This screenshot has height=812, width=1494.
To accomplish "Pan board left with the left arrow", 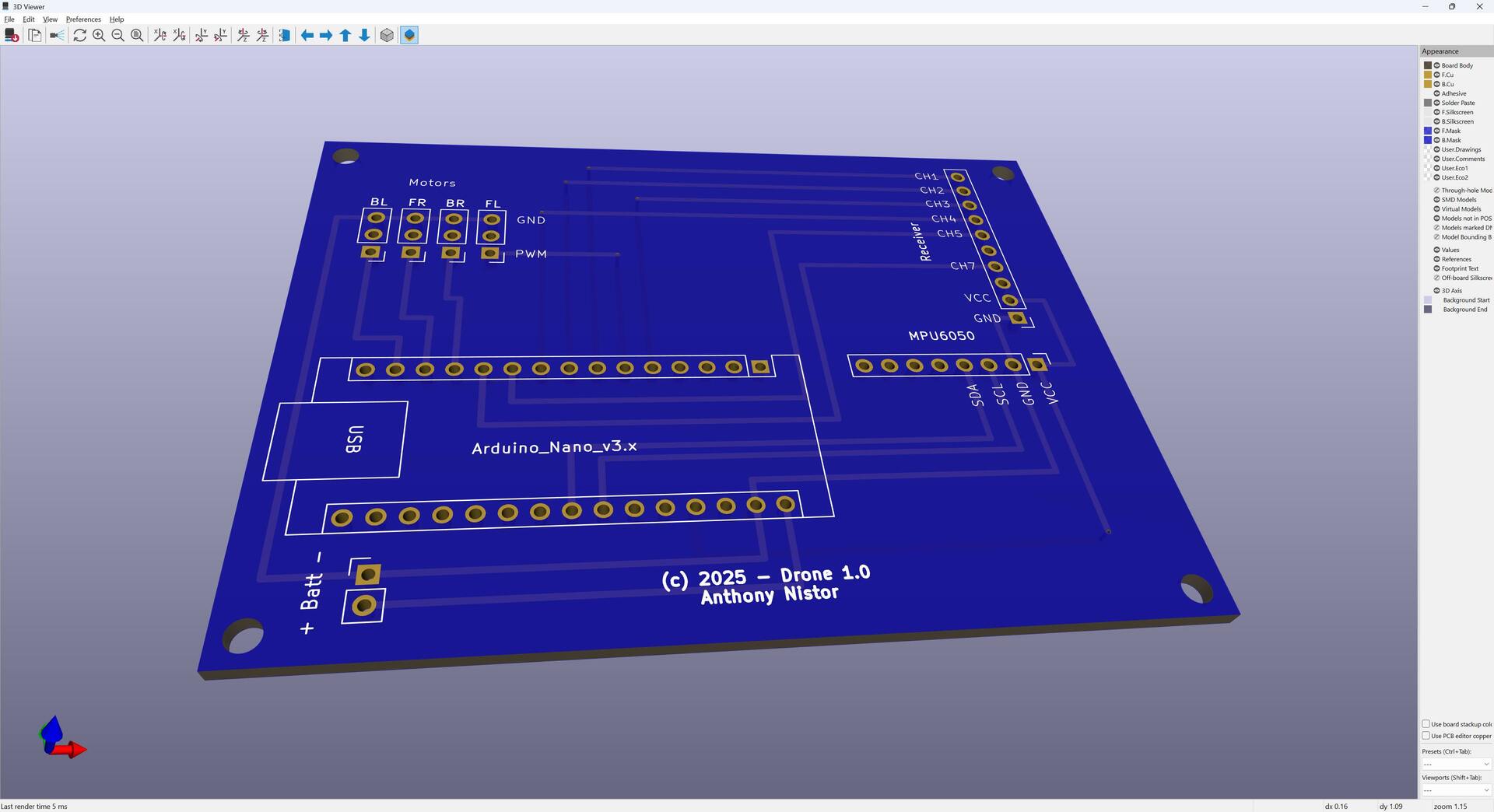I will (x=307, y=35).
